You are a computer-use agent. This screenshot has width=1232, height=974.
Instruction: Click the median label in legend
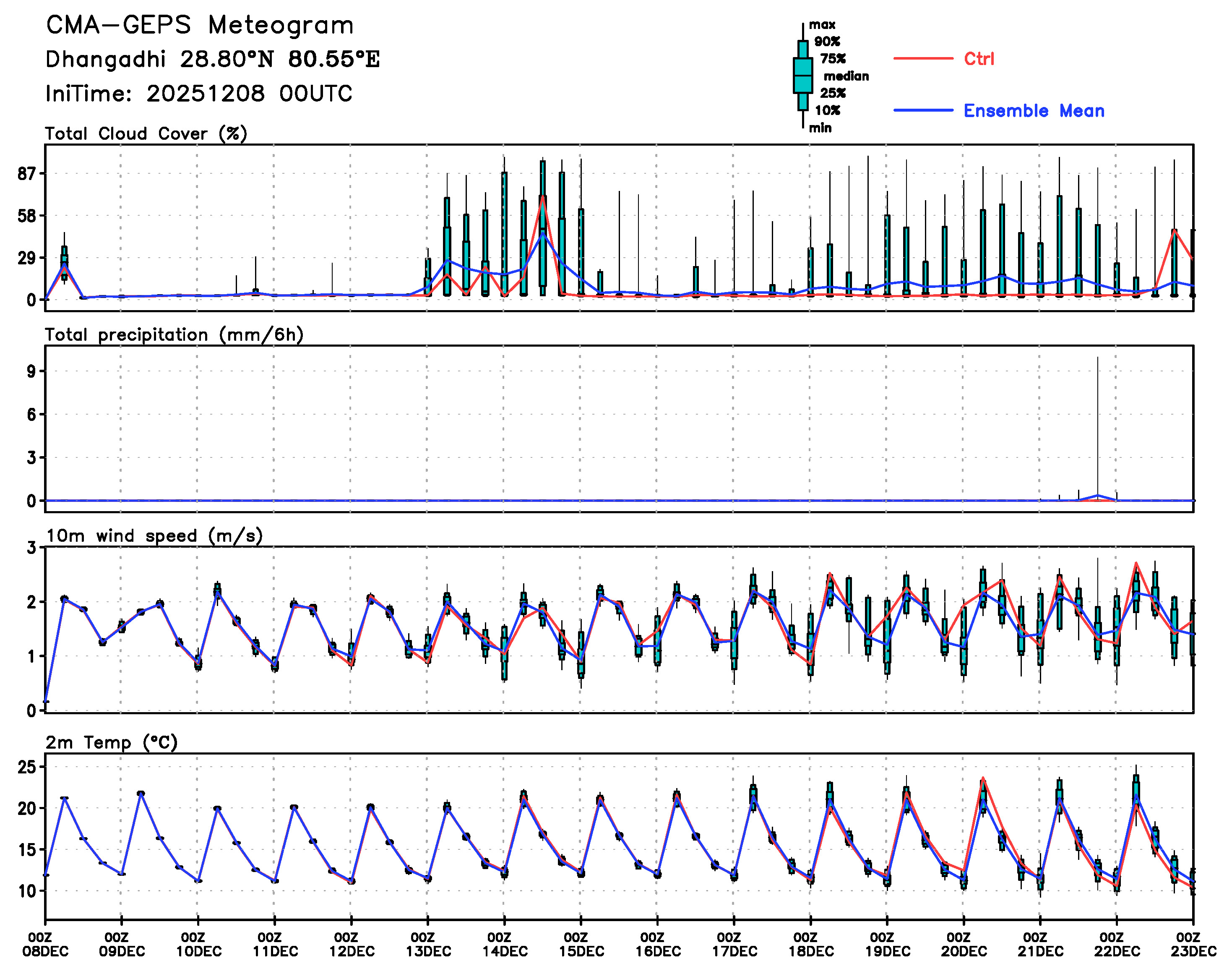click(846, 76)
